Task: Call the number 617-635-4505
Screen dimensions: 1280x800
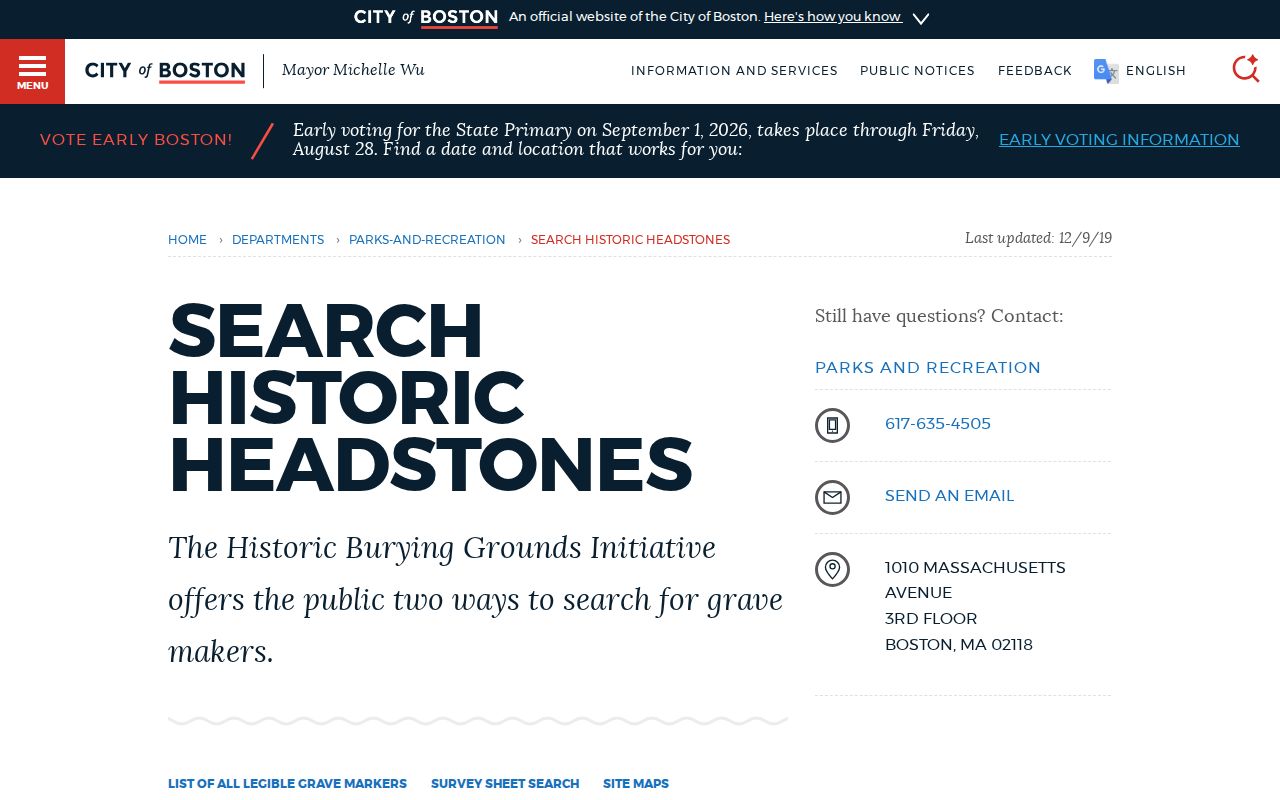Action: [938, 424]
